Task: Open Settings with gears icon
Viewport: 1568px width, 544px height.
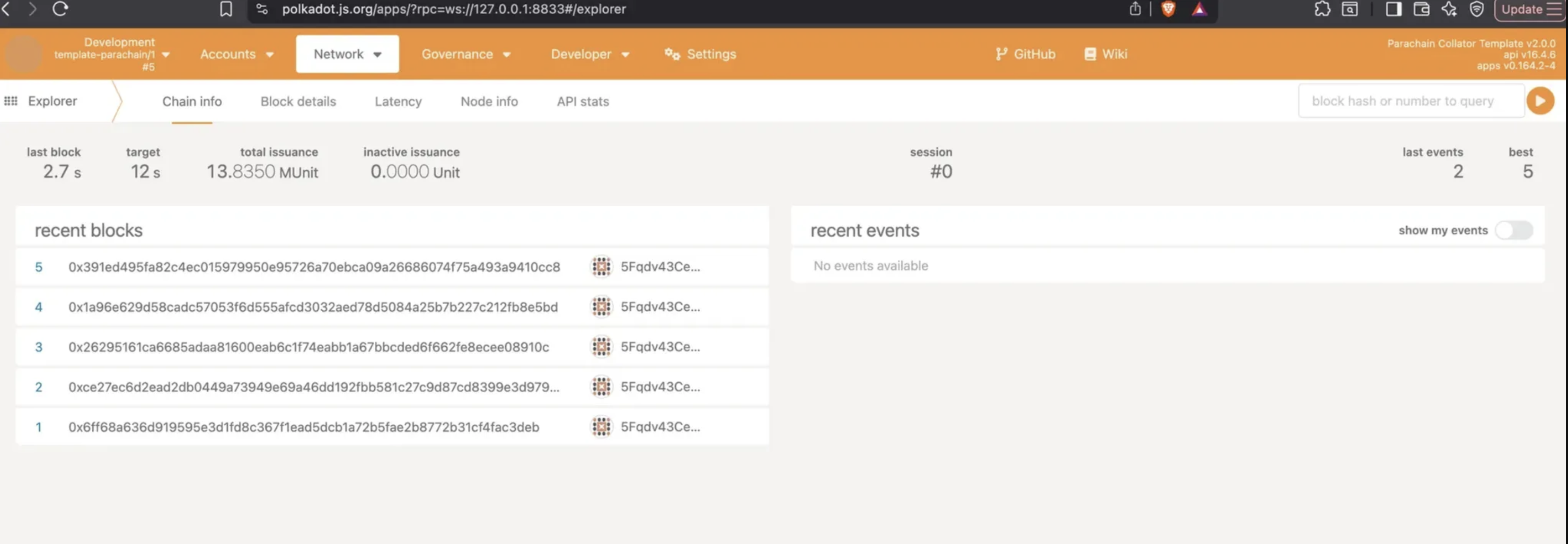Action: click(700, 54)
